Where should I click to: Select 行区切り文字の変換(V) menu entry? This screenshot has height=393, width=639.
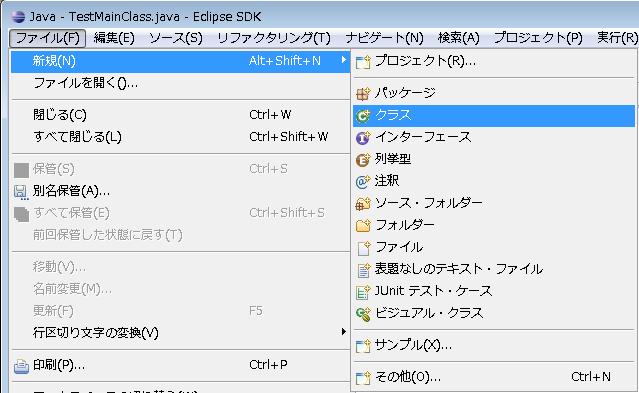coord(180,333)
